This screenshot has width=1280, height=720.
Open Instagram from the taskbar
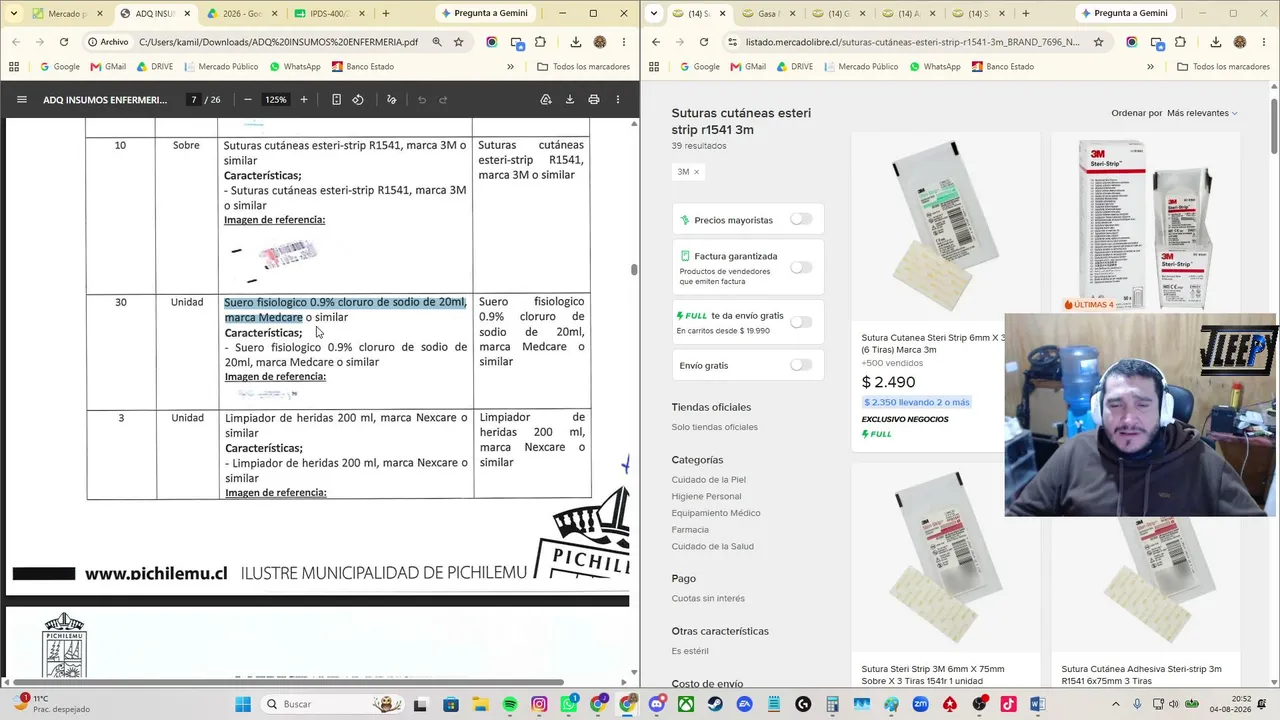tap(540, 704)
